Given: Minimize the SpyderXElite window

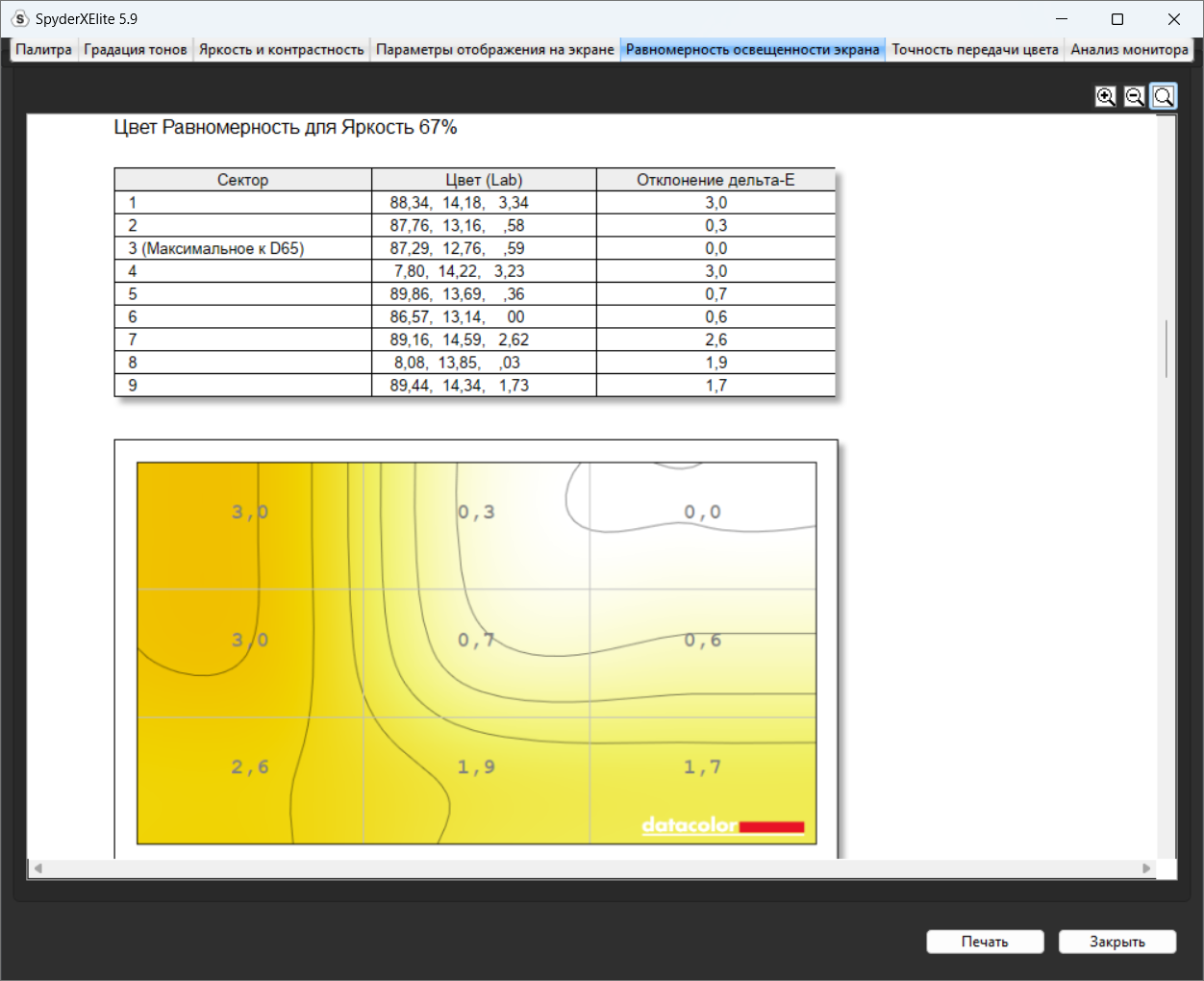Looking at the screenshot, I should (x=1062, y=19).
